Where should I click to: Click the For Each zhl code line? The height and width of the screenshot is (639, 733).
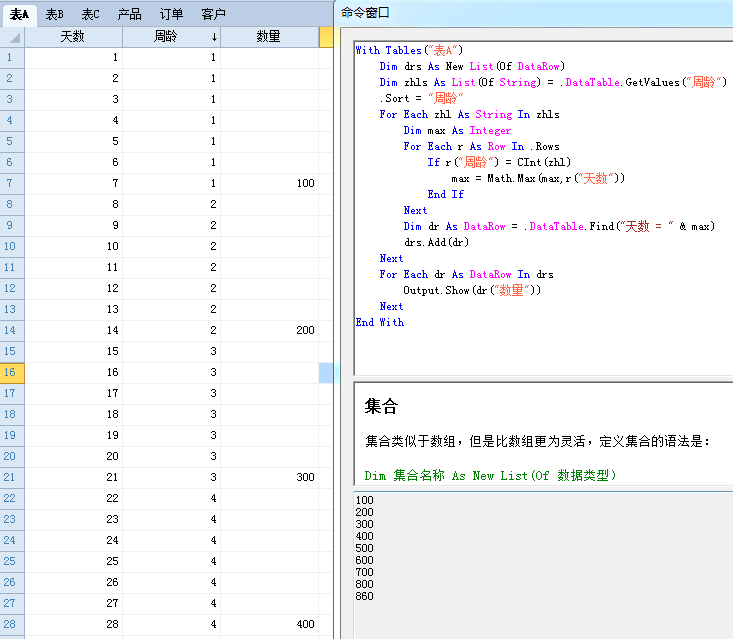(469, 115)
